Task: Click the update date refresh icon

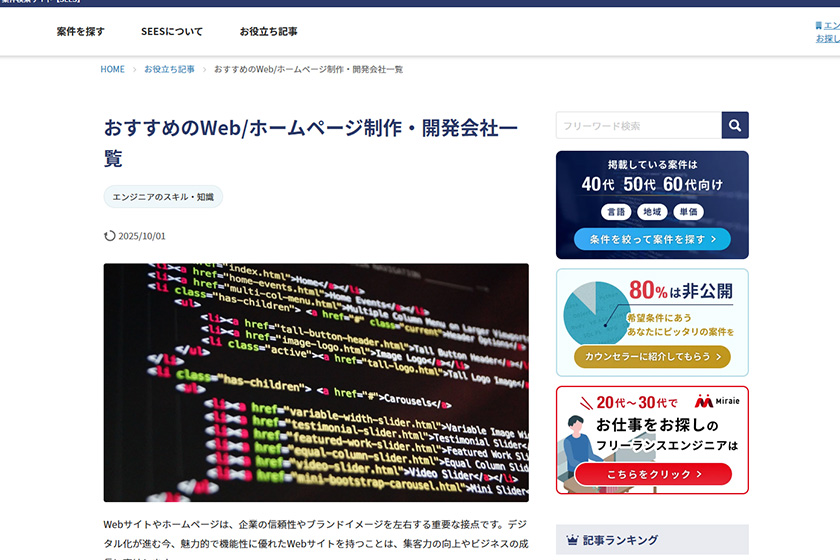Action: pos(110,236)
